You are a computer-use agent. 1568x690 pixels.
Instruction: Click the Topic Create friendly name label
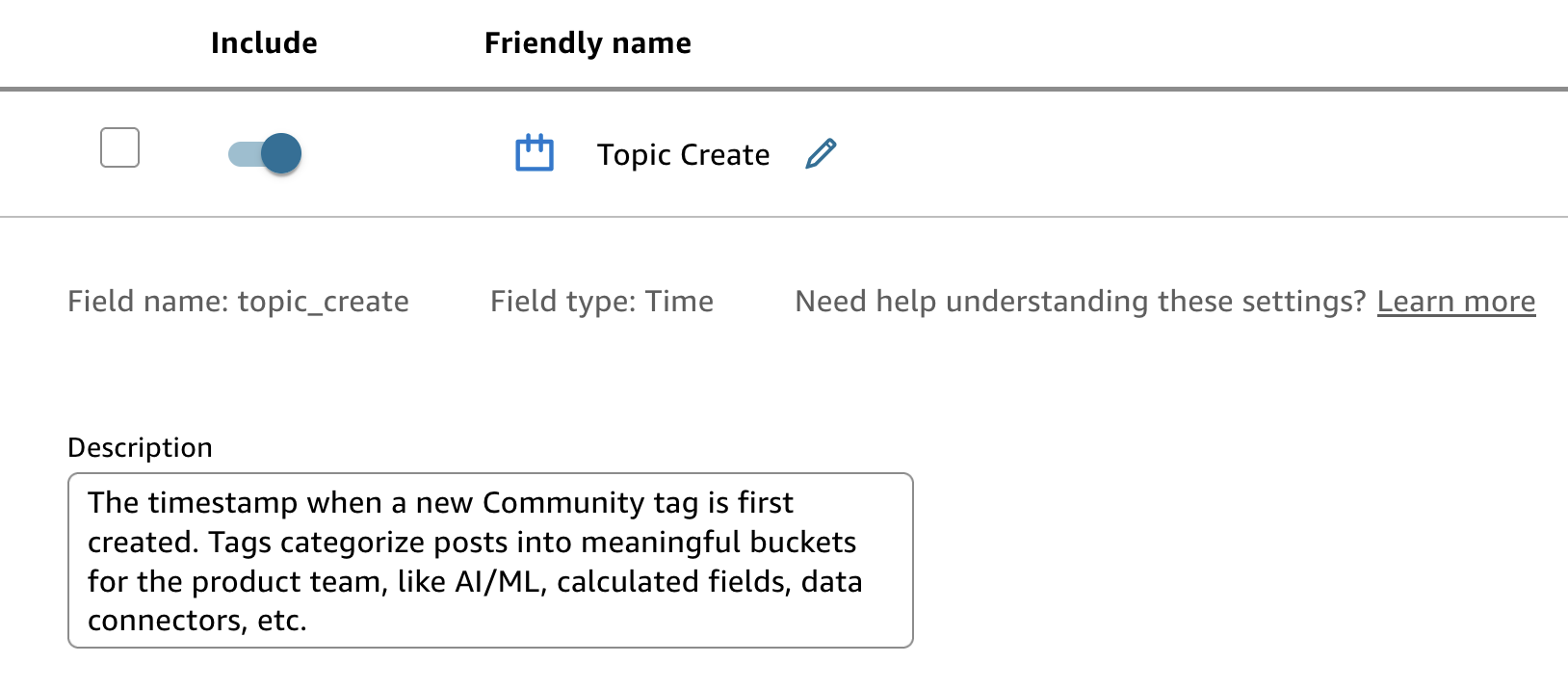click(684, 154)
